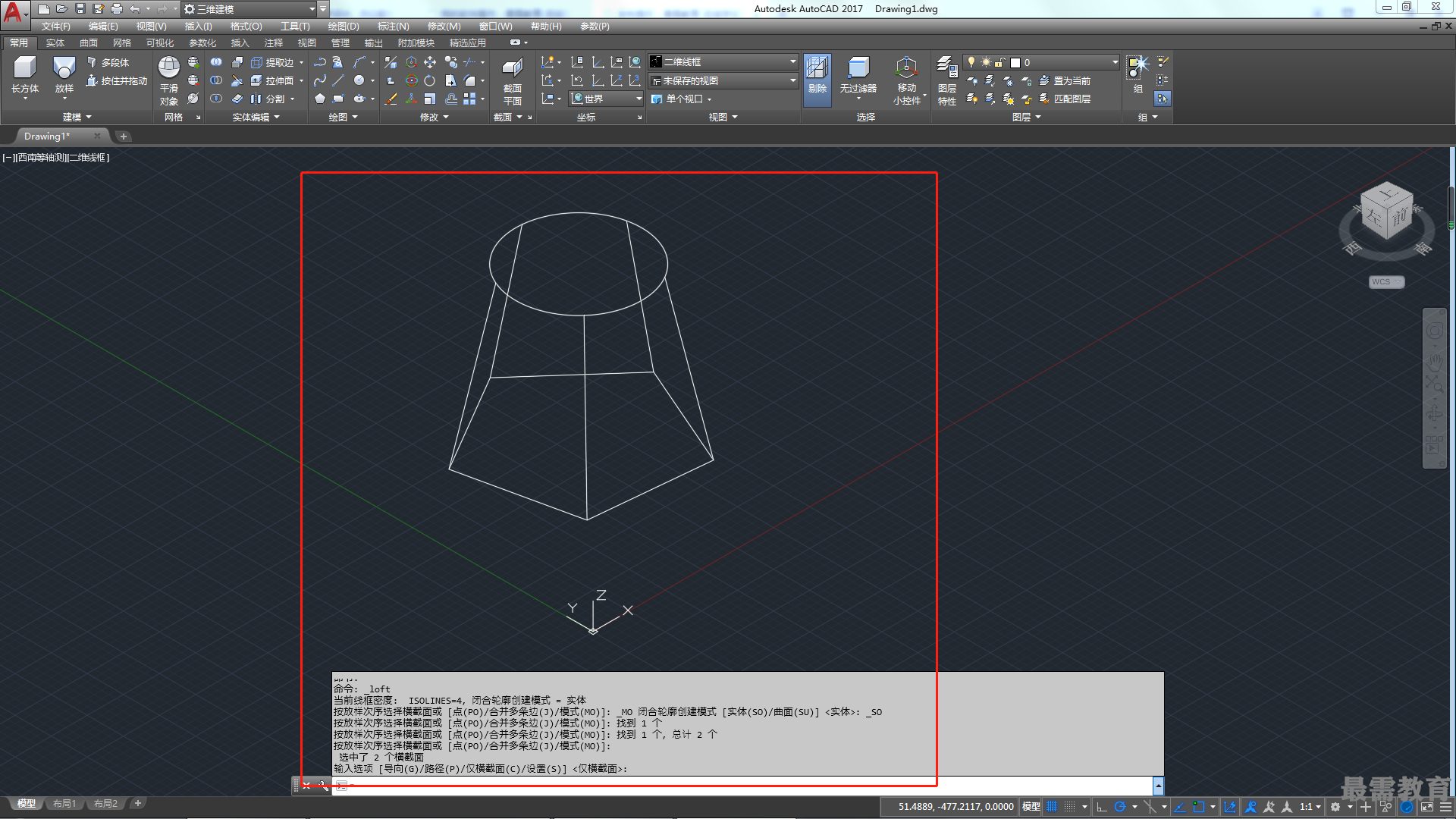Open the 未保存的视图 view dropdown
The image size is (1456, 819).
pyautogui.click(x=723, y=80)
